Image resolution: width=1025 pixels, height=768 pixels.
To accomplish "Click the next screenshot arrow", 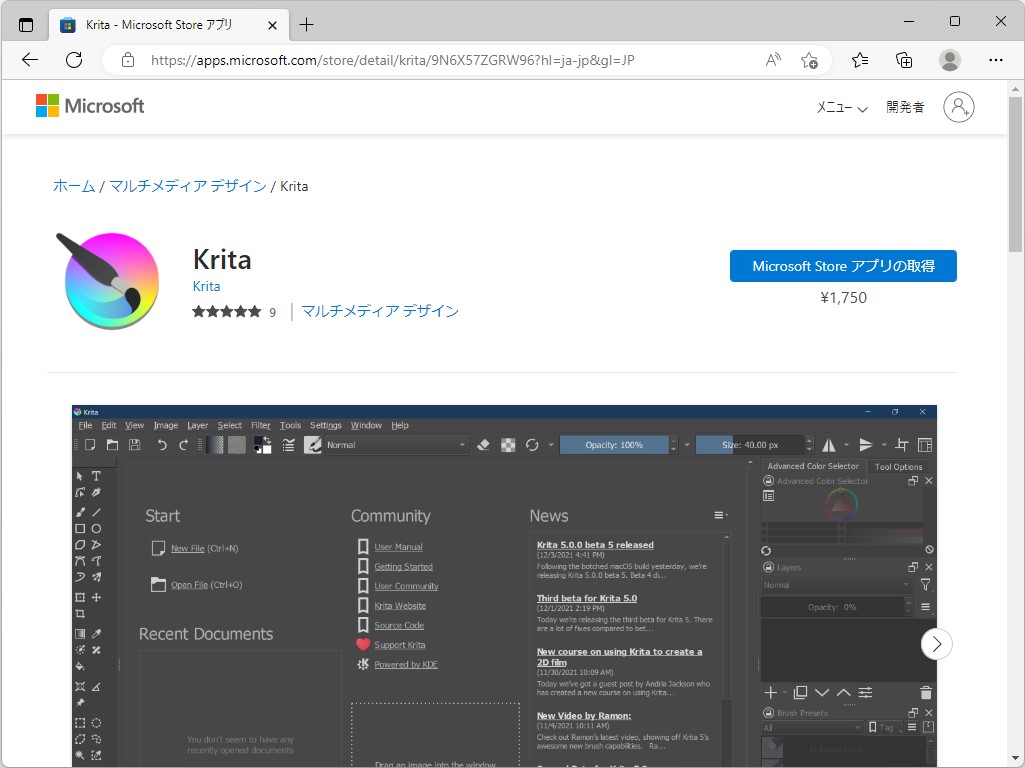I will click(936, 644).
